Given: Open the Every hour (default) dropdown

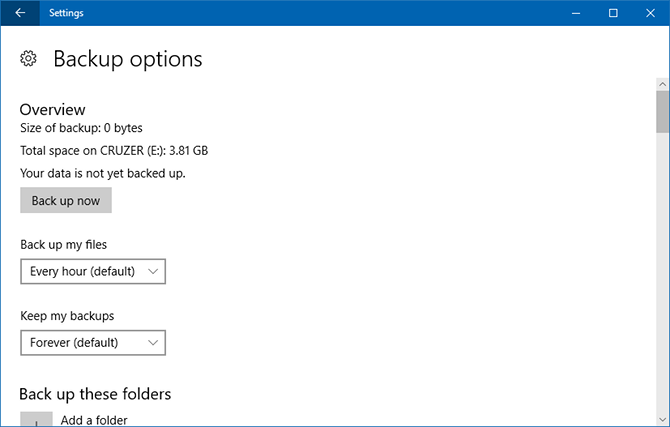Looking at the screenshot, I should tap(92, 271).
